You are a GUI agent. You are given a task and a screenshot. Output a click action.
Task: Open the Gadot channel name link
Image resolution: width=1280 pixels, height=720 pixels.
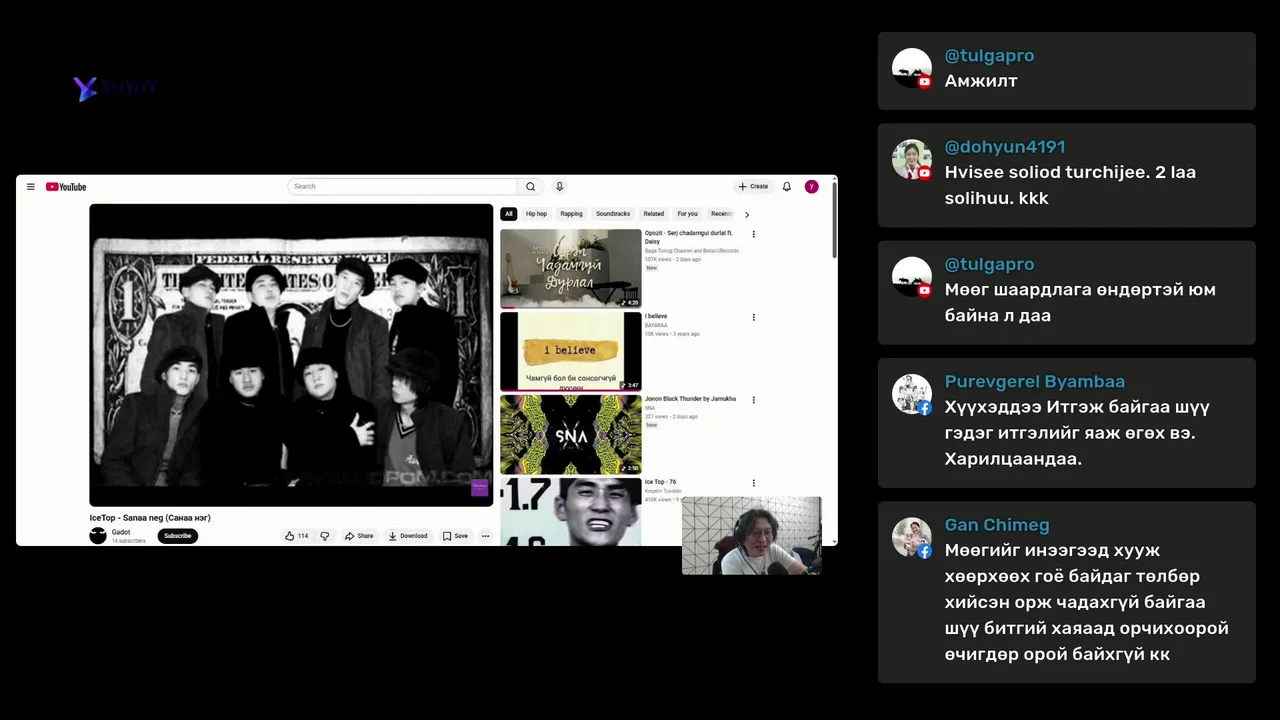coord(121,532)
